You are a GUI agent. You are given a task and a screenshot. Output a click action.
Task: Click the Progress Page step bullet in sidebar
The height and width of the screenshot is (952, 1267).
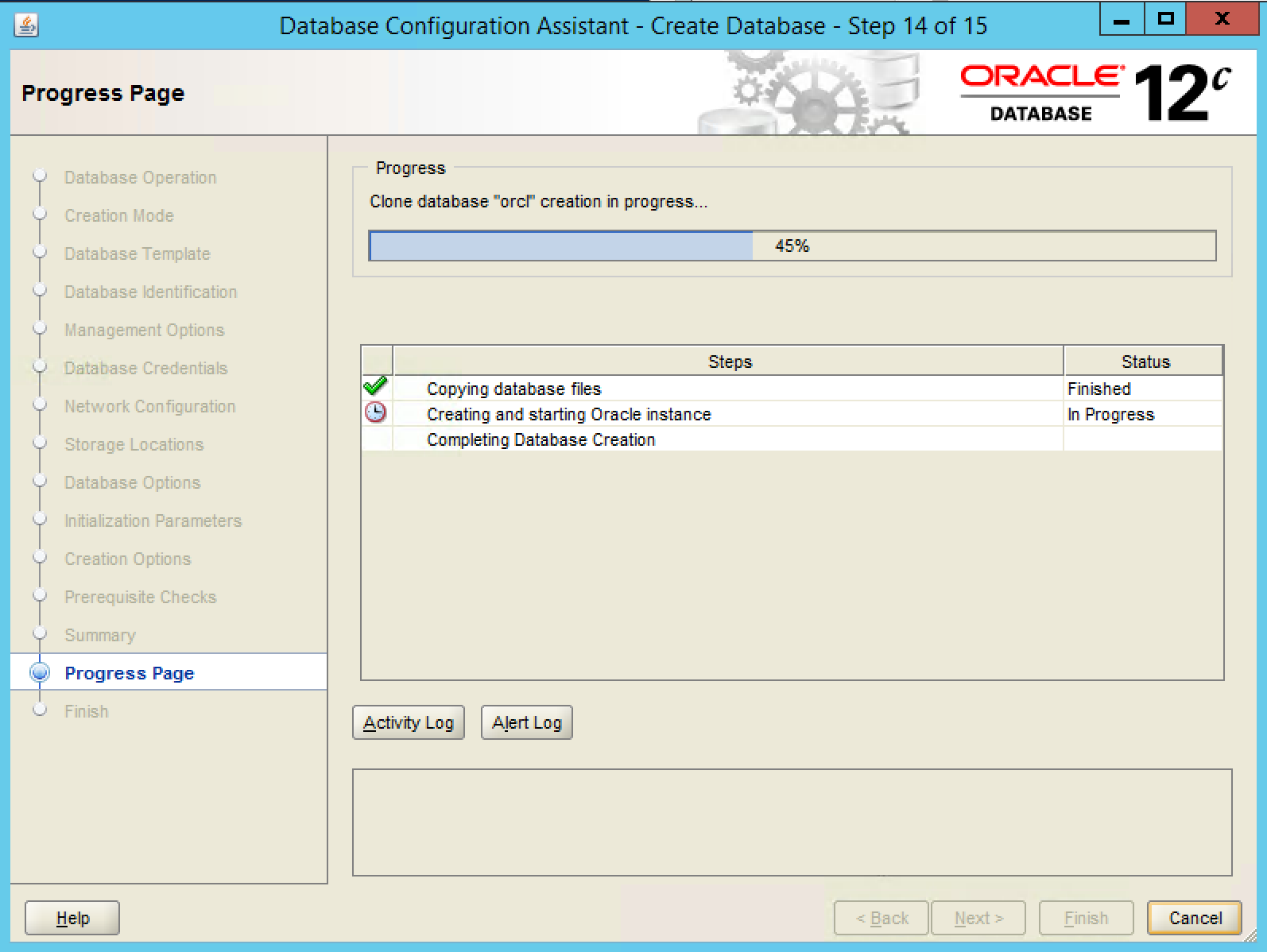(39, 672)
